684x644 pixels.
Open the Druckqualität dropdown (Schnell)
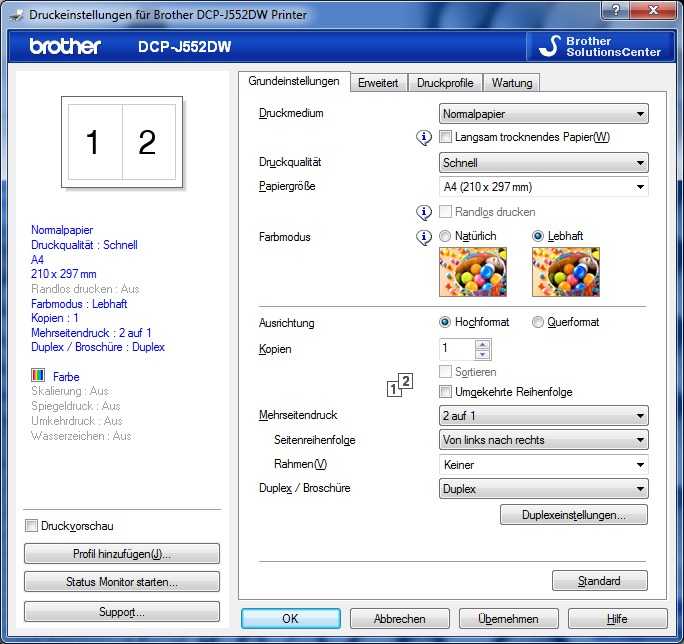[544, 163]
